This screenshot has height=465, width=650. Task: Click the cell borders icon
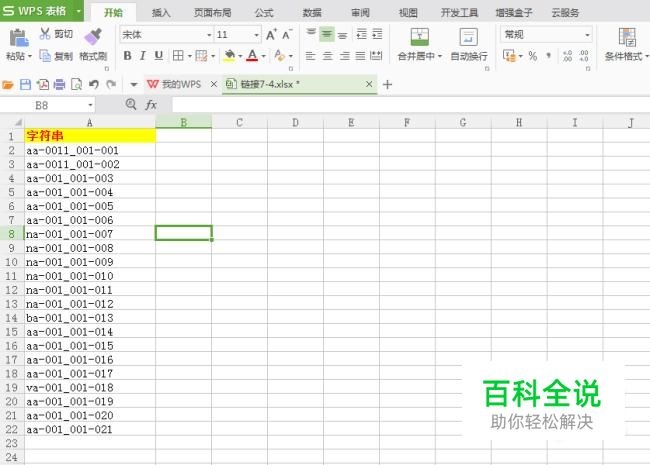click(x=178, y=56)
